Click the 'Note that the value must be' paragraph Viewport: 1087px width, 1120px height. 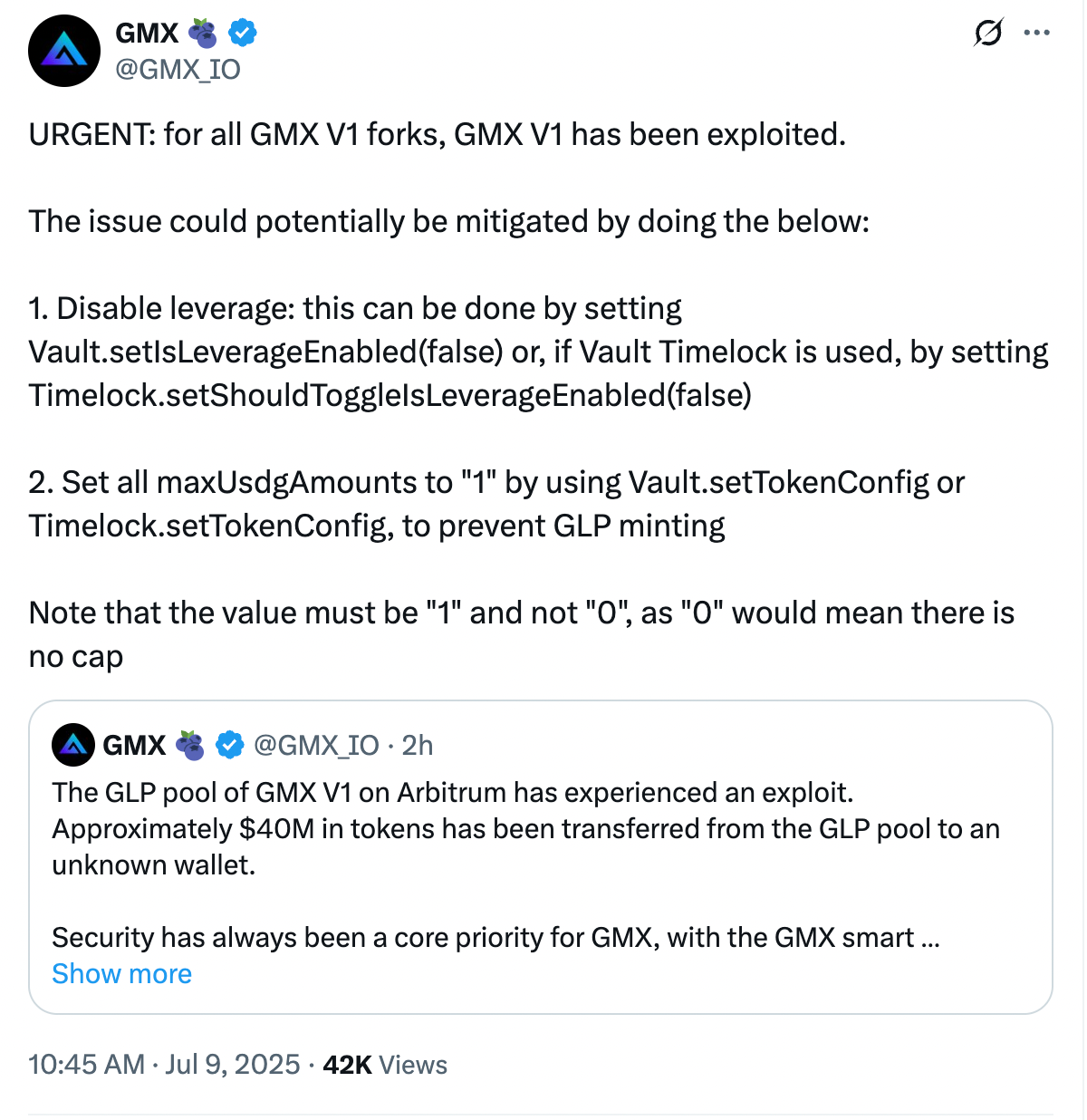click(x=521, y=613)
